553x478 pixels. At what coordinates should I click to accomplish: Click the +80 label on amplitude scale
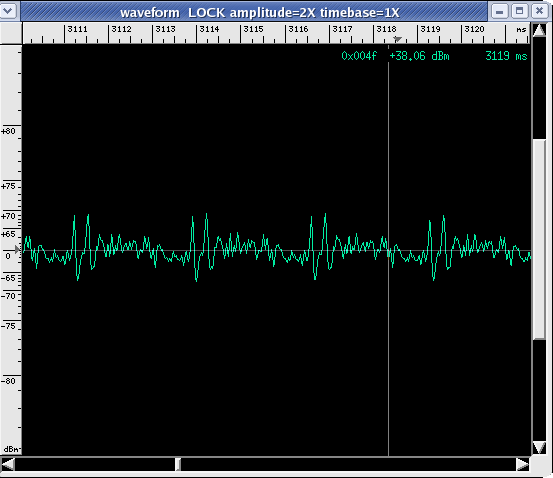[8, 131]
